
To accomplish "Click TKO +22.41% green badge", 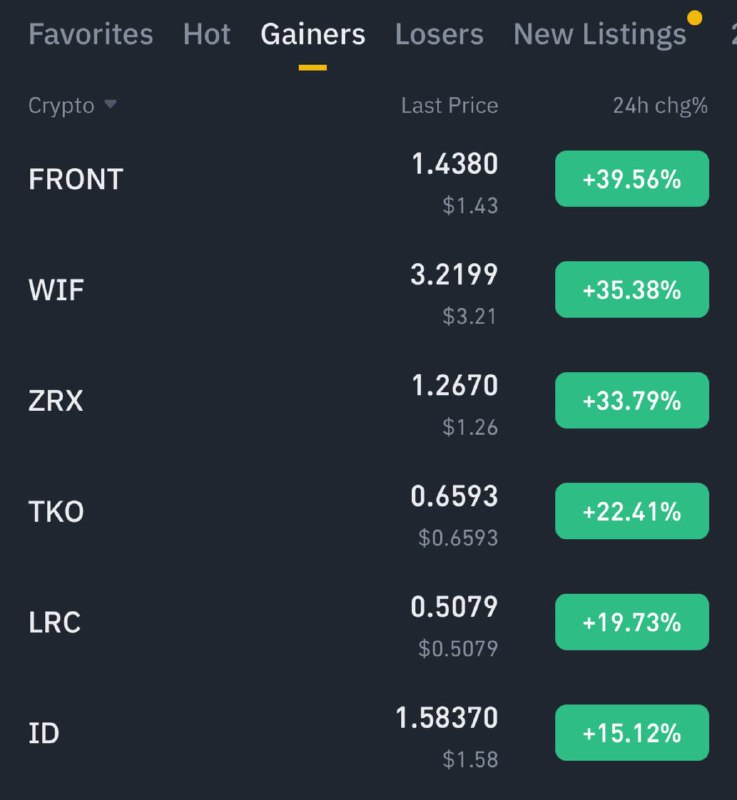I will point(631,511).
